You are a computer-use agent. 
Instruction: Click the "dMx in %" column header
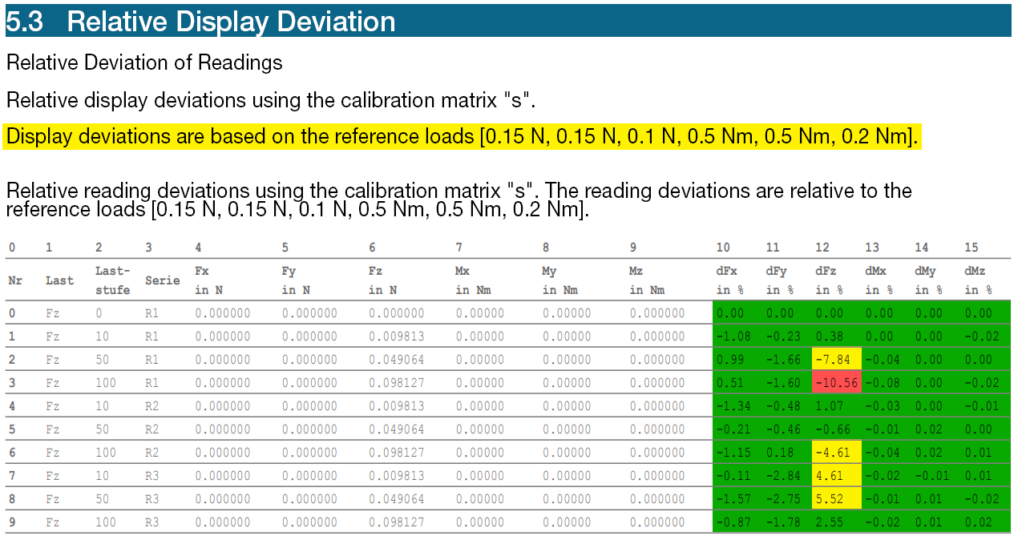(879, 281)
